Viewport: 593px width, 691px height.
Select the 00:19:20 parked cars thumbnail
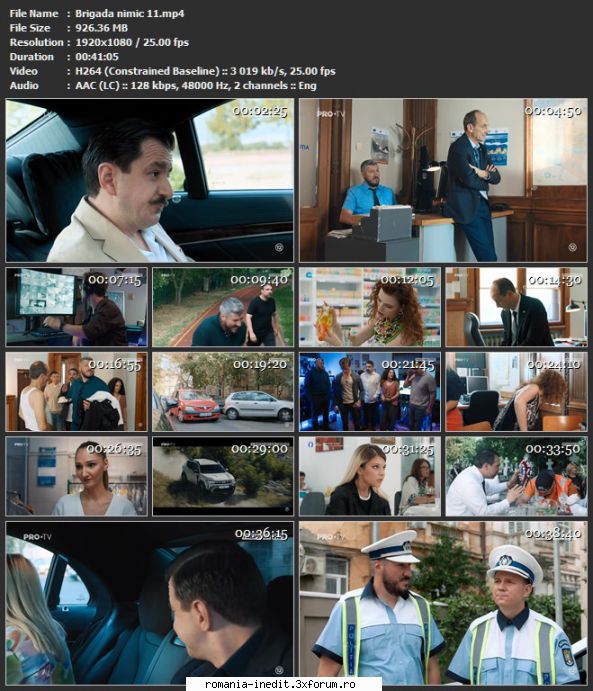click(x=223, y=391)
